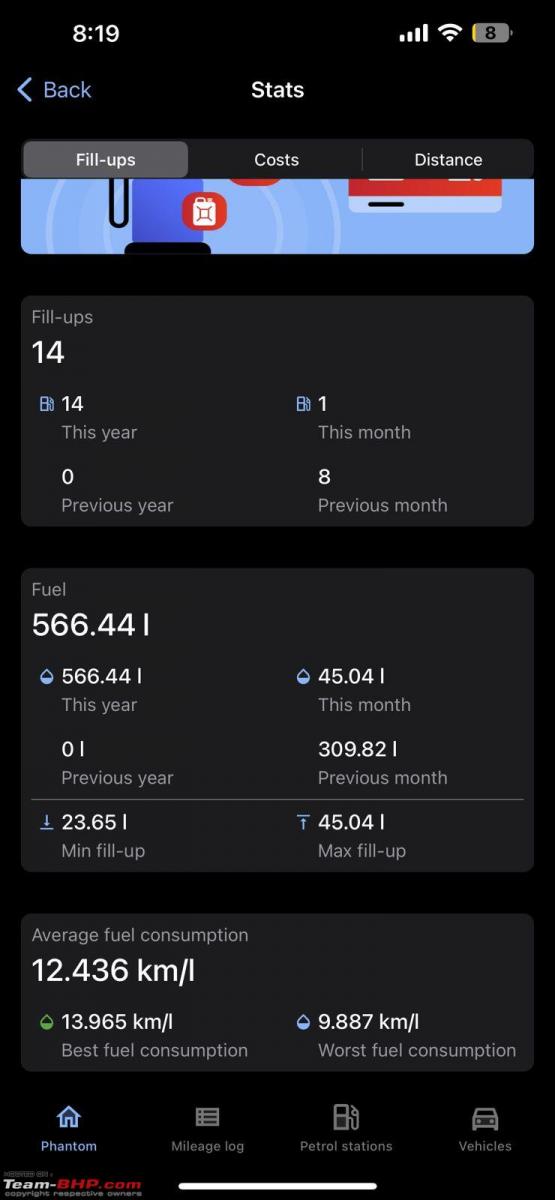Tap the battery indicator in status bar
Viewport: 555px width, 1200px height.
[491, 33]
